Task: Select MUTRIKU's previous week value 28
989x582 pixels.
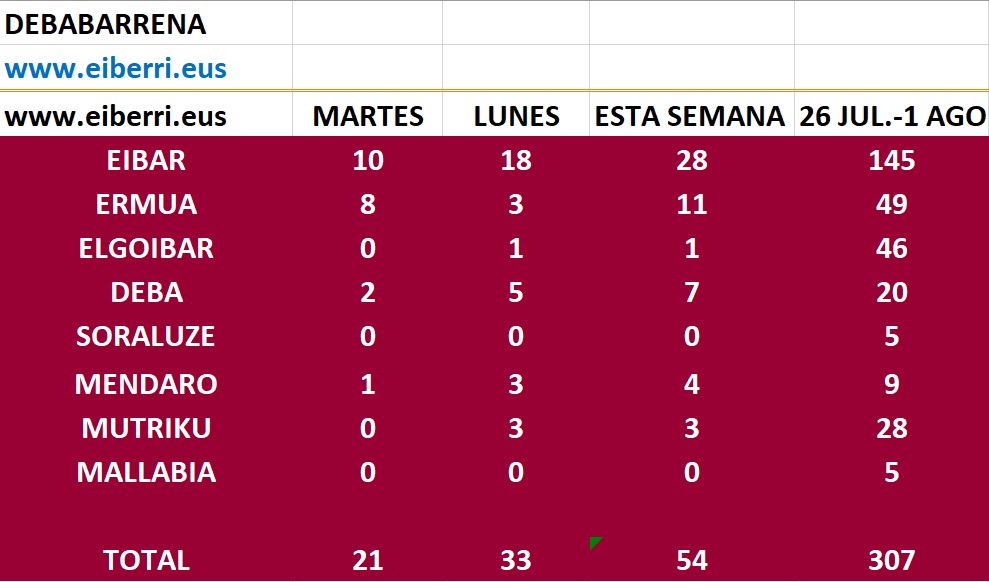Action: 892,428
